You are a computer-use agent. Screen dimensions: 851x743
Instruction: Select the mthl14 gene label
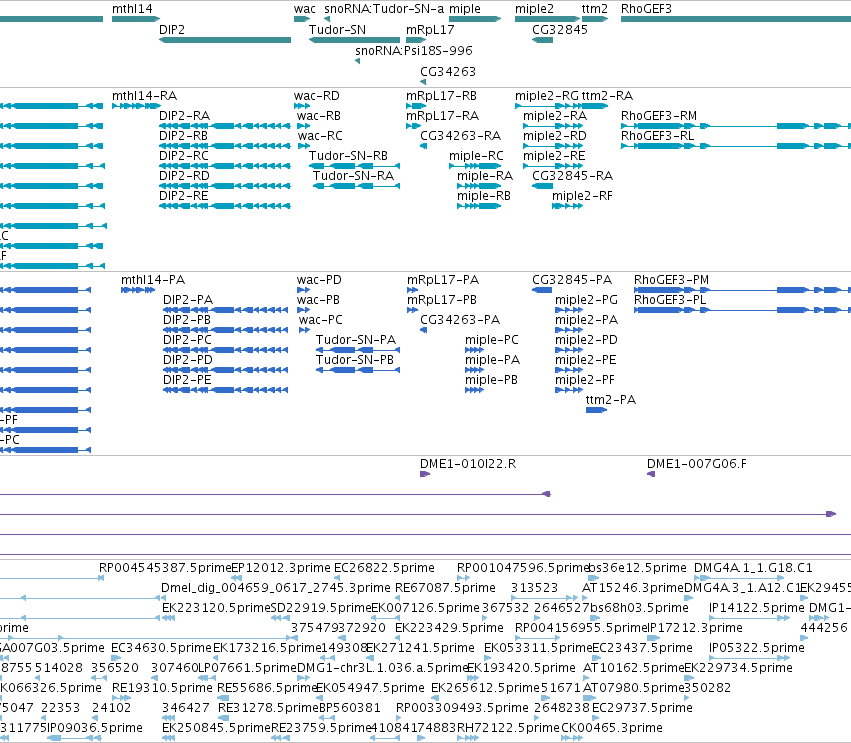click(132, 9)
